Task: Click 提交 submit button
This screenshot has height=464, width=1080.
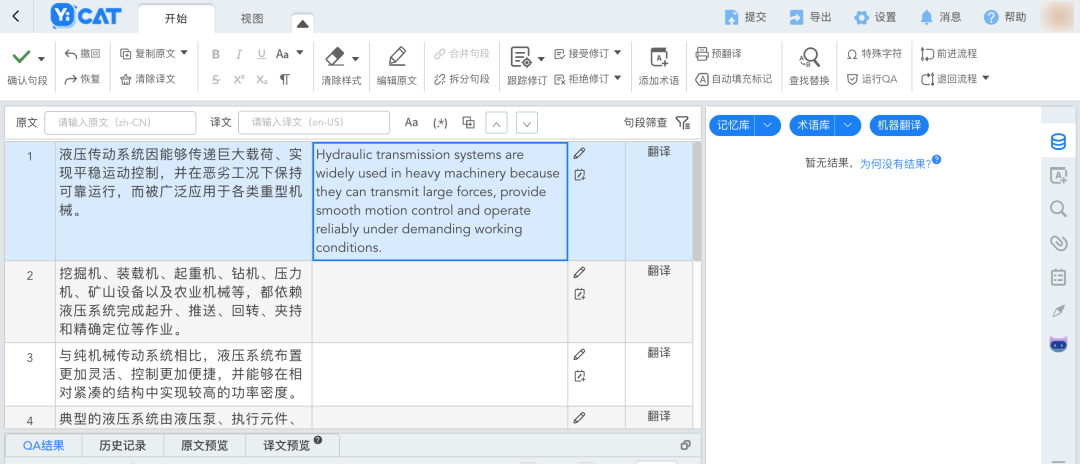Action: coord(745,17)
